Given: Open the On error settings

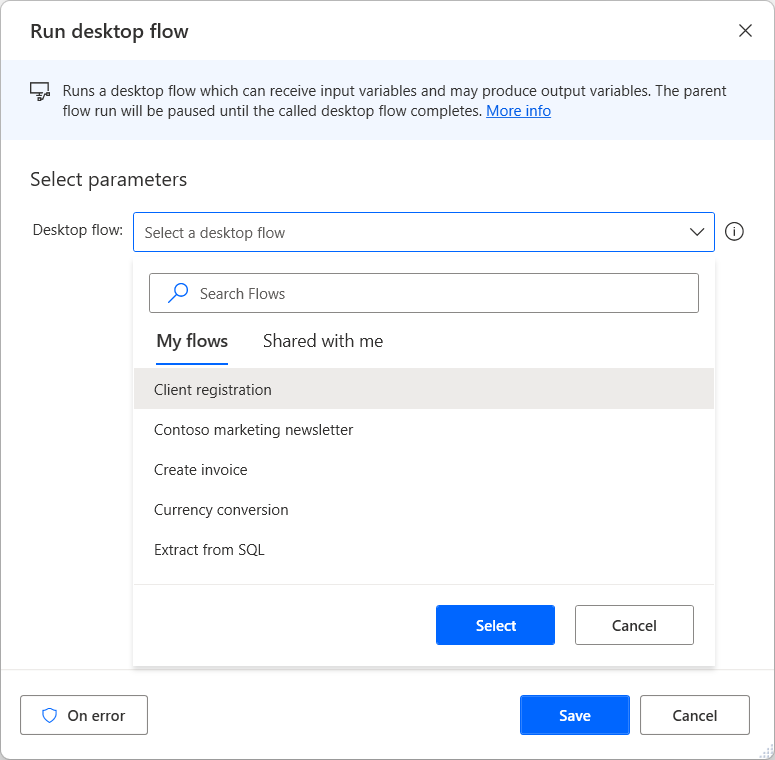Looking at the screenshot, I should [84, 715].
